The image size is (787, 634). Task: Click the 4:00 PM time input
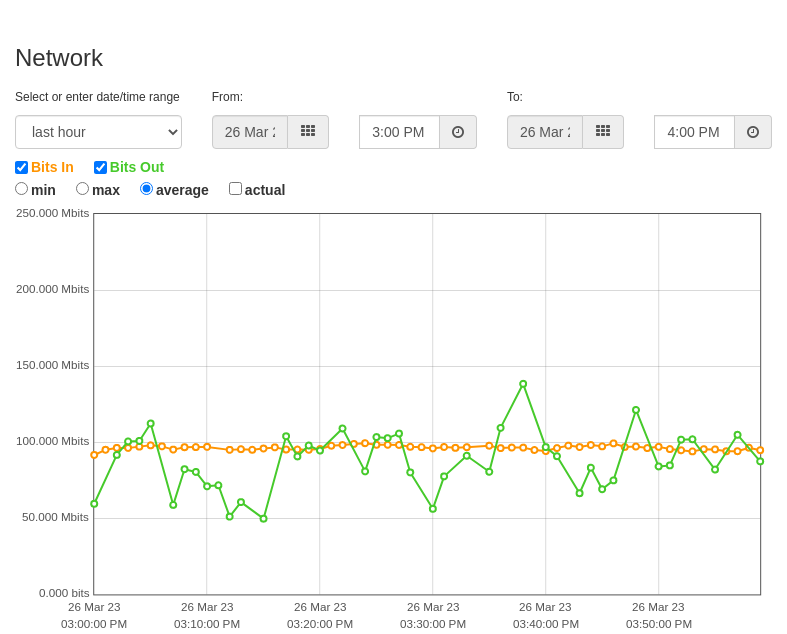point(695,132)
